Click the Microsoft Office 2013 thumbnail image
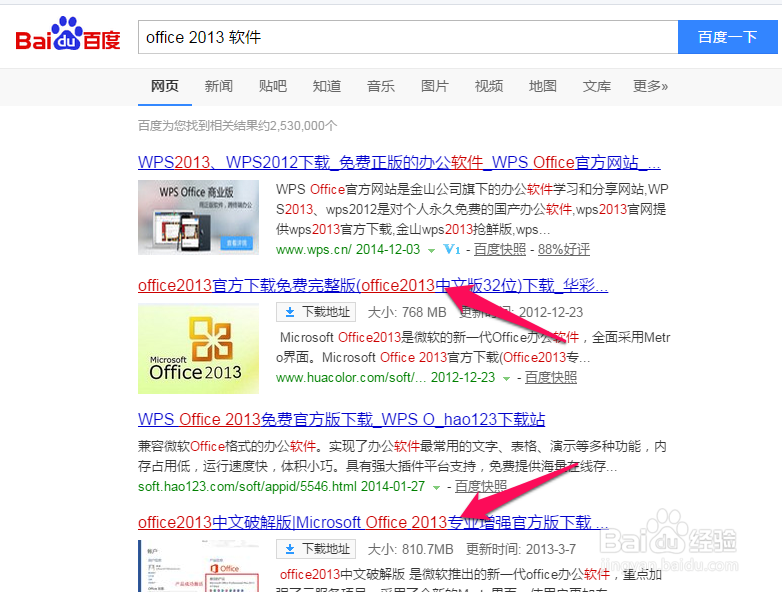782x592 pixels. coord(198,349)
